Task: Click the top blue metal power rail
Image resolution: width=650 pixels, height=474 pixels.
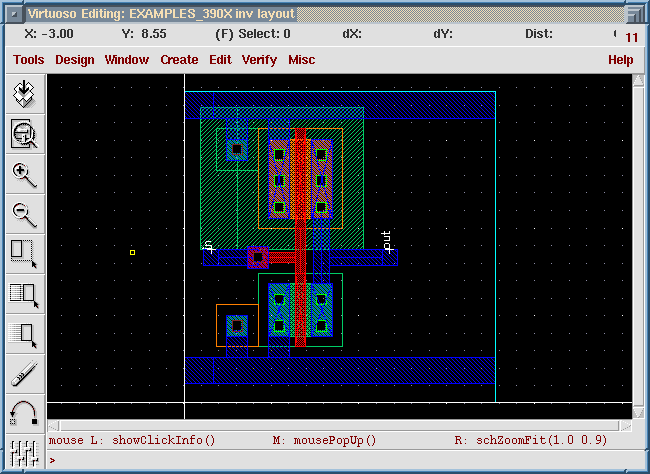Action: (340, 105)
